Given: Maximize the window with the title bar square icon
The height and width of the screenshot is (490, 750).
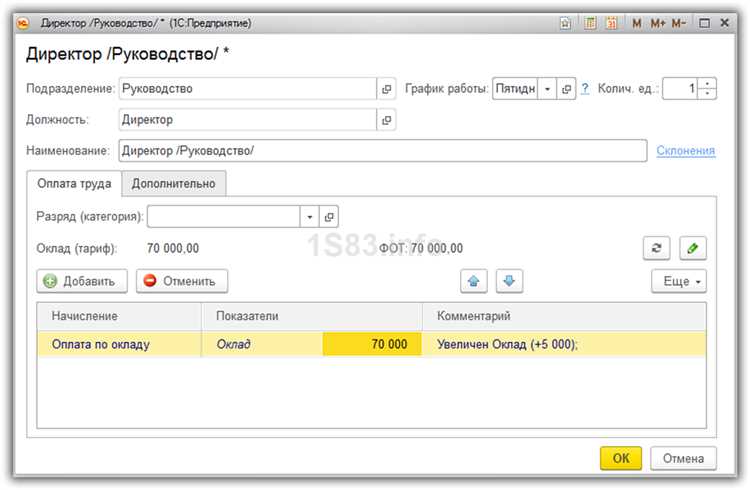Looking at the screenshot, I should pyautogui.click(x=704, y=23).
